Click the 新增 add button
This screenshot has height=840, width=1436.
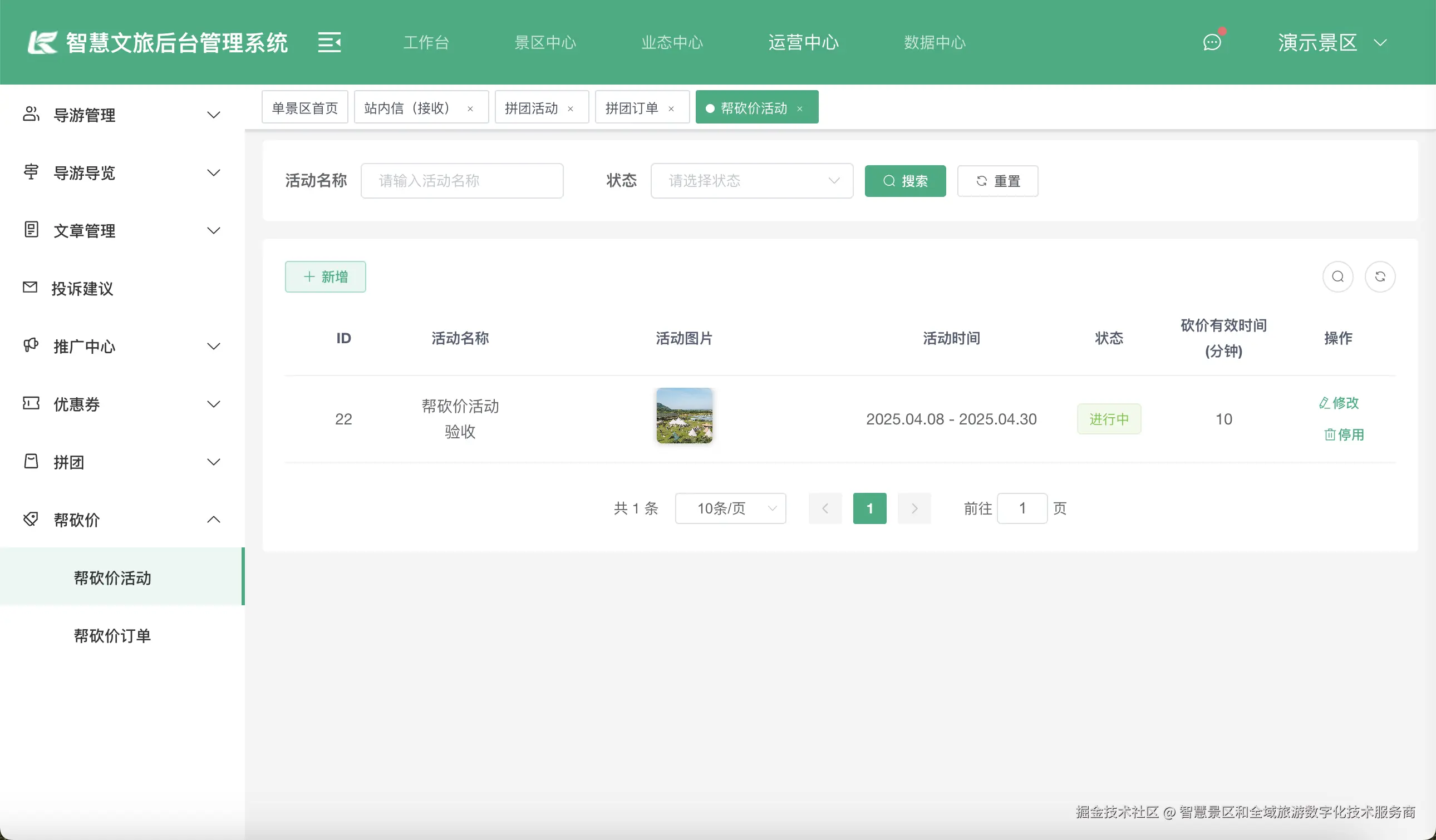tap(325, 277)
